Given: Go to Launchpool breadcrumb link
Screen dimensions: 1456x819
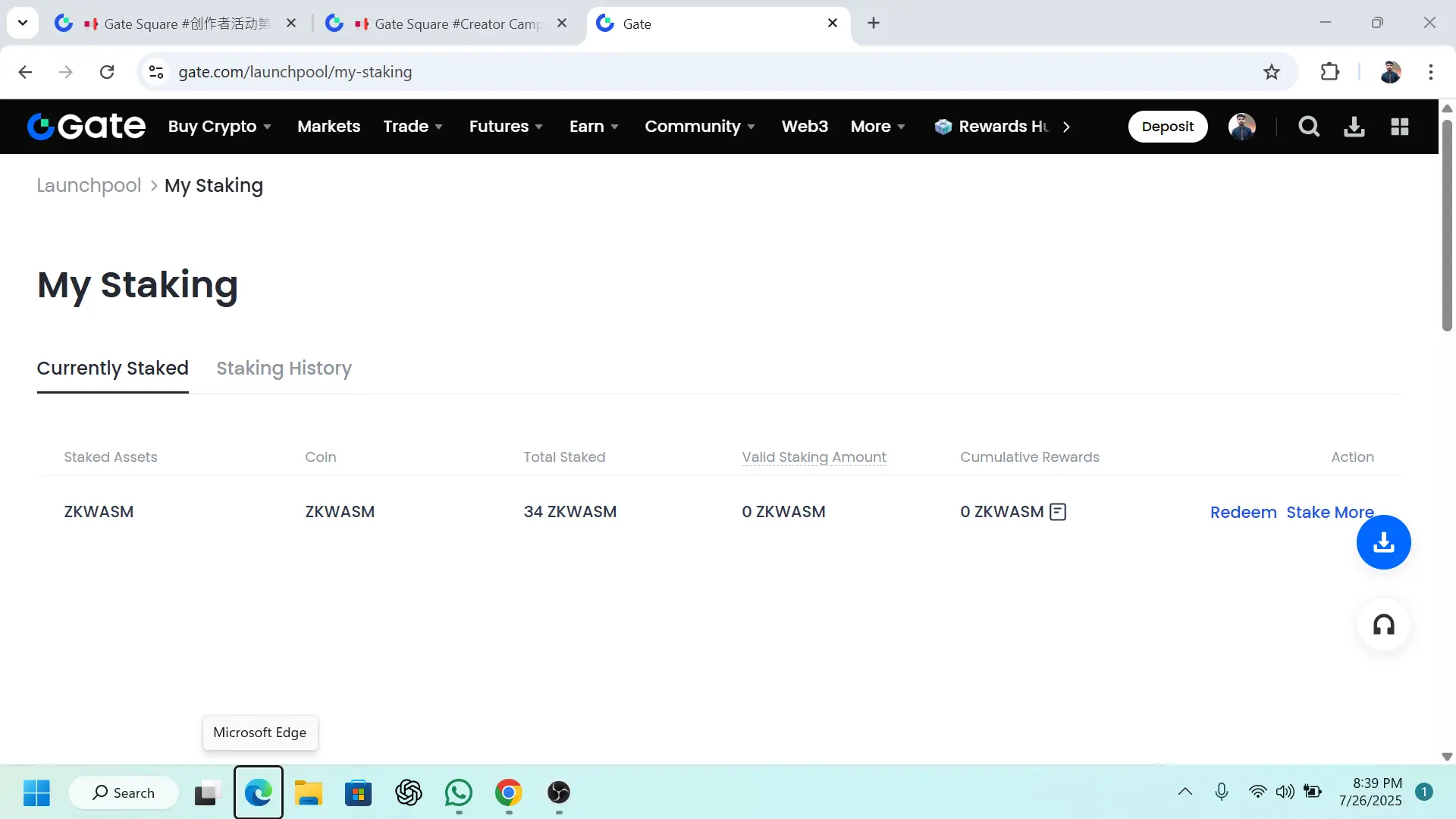Looking at the screenshot, I should (89, 186).
